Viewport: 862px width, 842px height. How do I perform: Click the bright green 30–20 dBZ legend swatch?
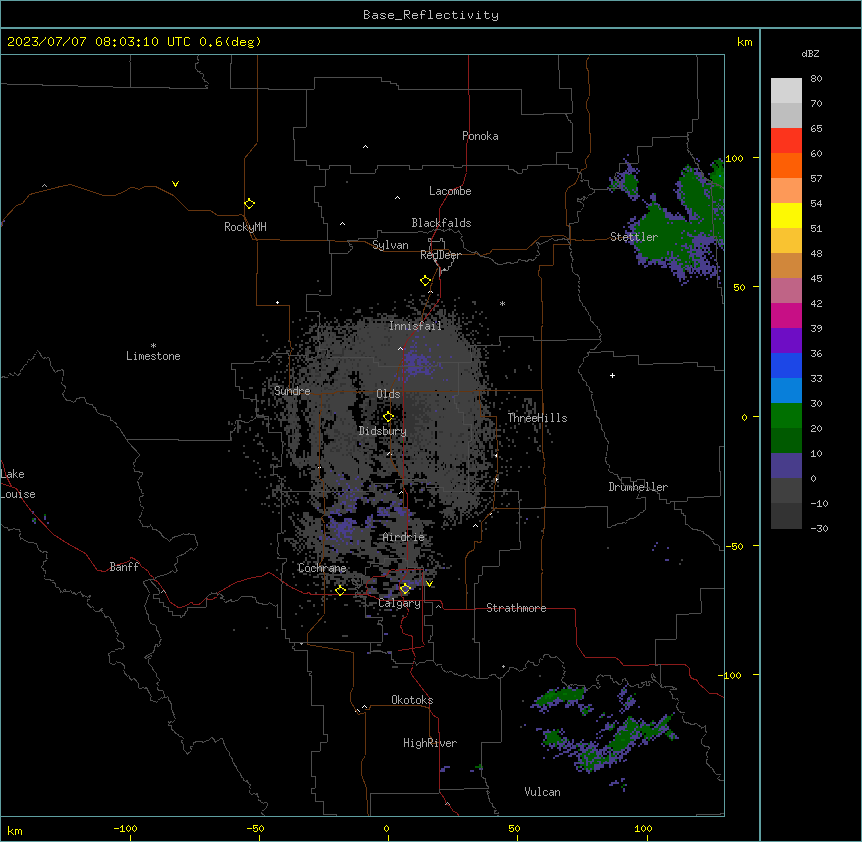[786, 416]
